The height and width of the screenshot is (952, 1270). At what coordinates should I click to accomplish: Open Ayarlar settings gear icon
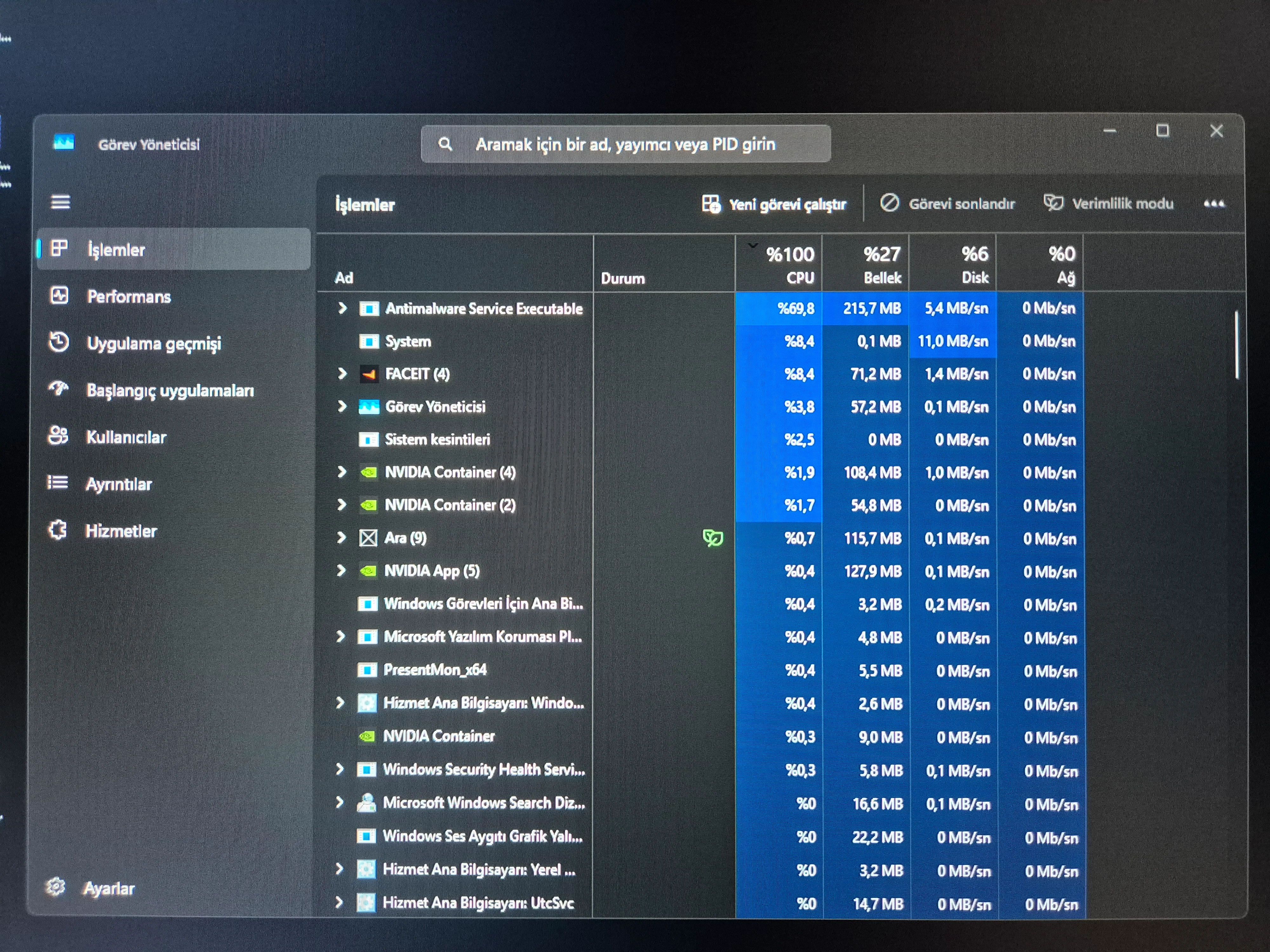pos(56,887)
